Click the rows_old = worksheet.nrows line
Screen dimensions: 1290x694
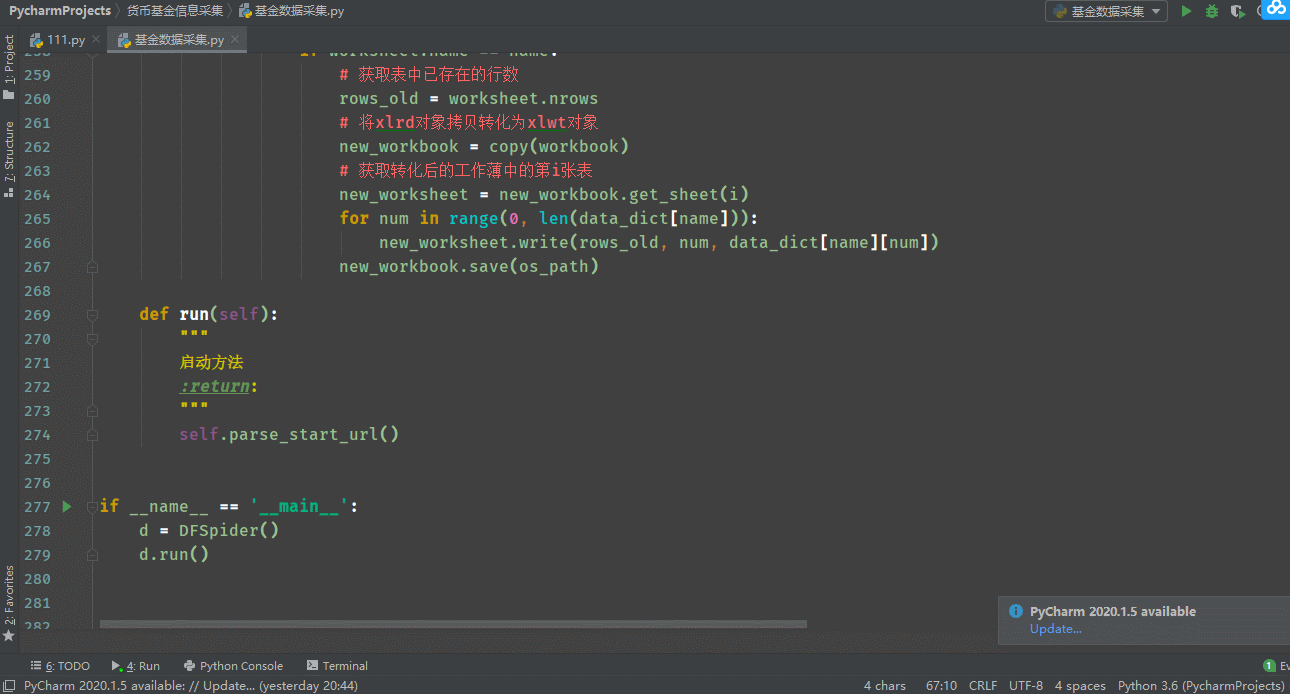pyautogui.click(x=468, y=98)
